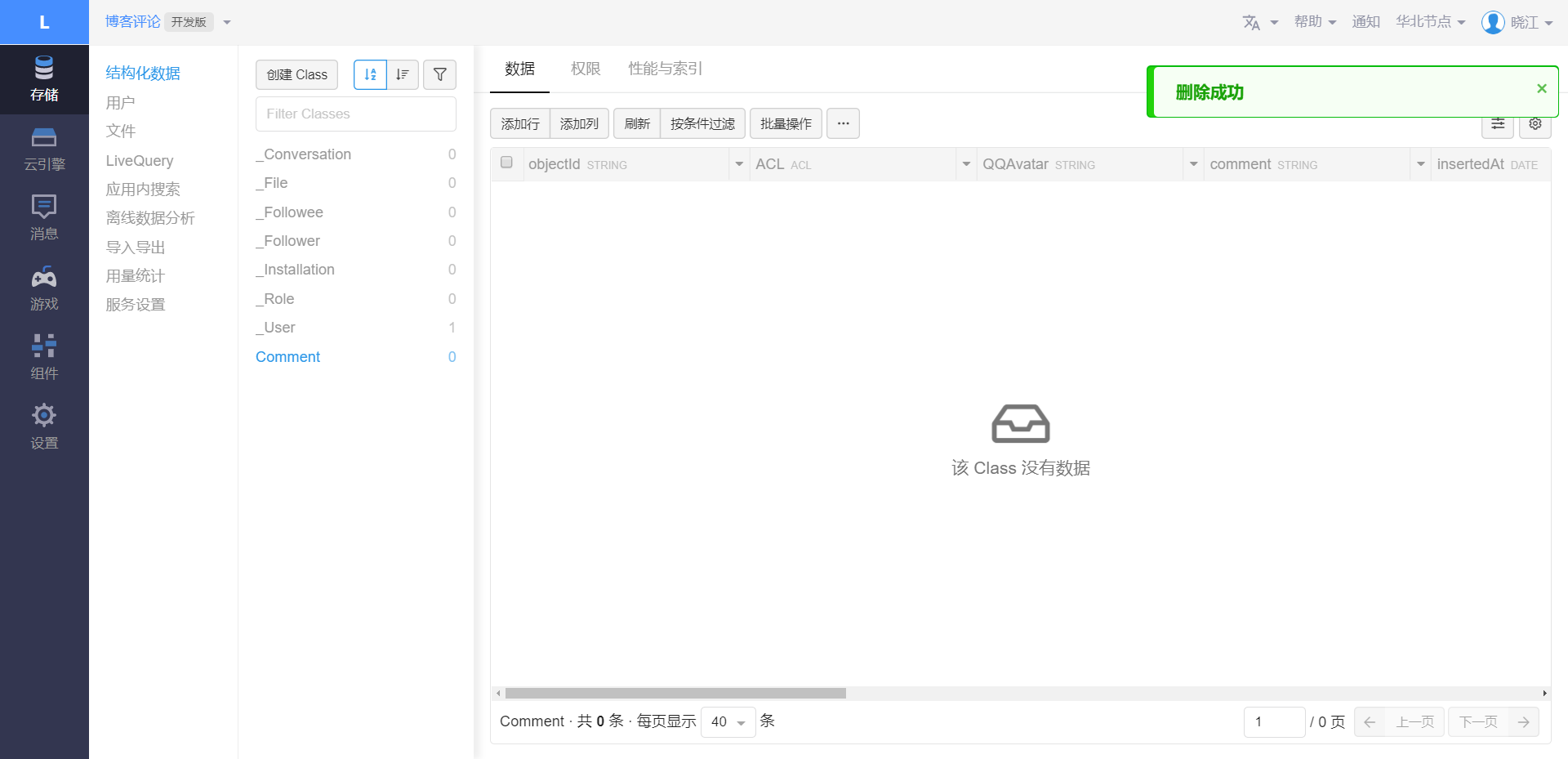Switch to the 性能与索引 tab
Screen dimensions: 1568x759
click(x=665, y=69)
